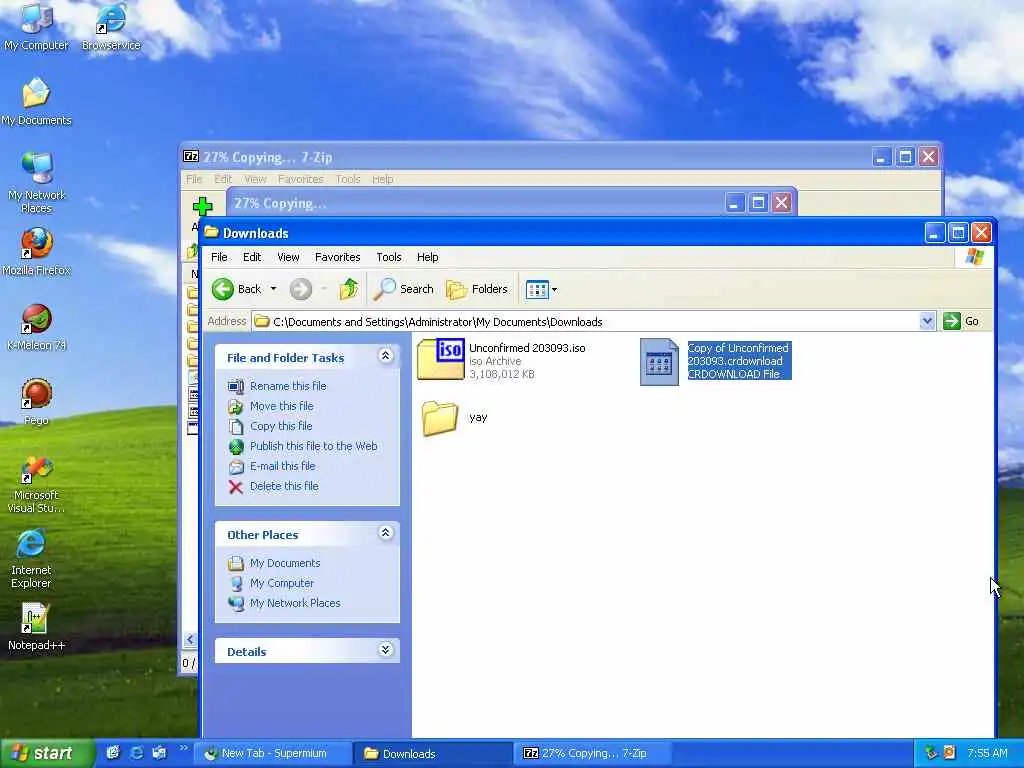Open Favorites menu in Downloads window

coord(338,257)
